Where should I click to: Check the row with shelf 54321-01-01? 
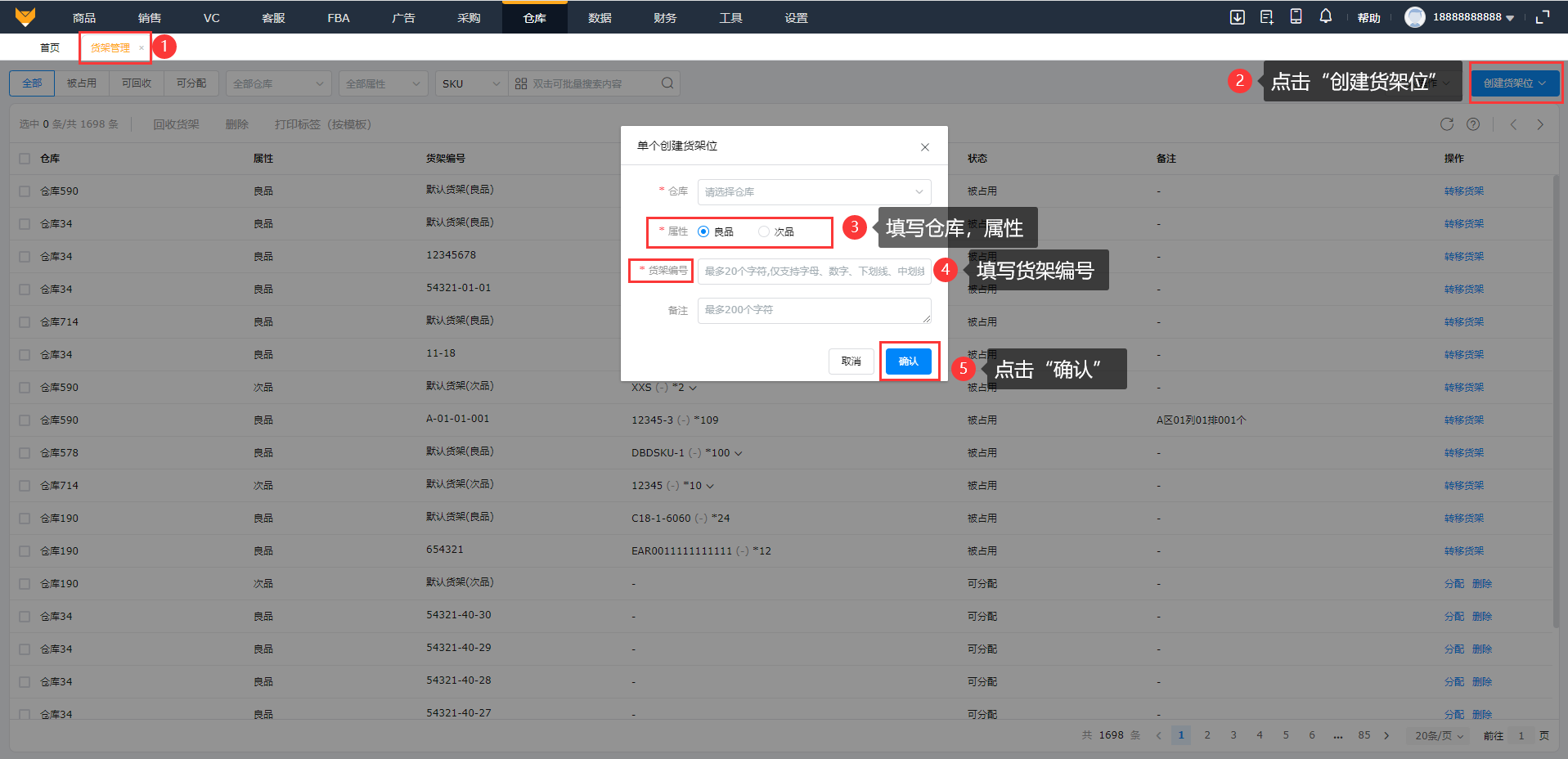(25, 290)
